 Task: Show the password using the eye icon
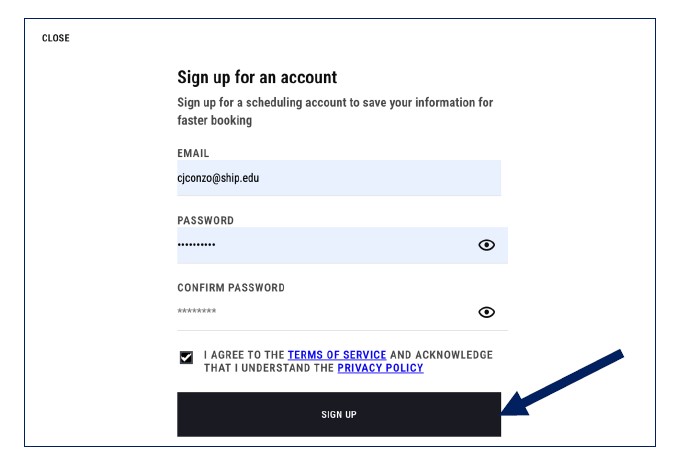click(x=486, y=245)
